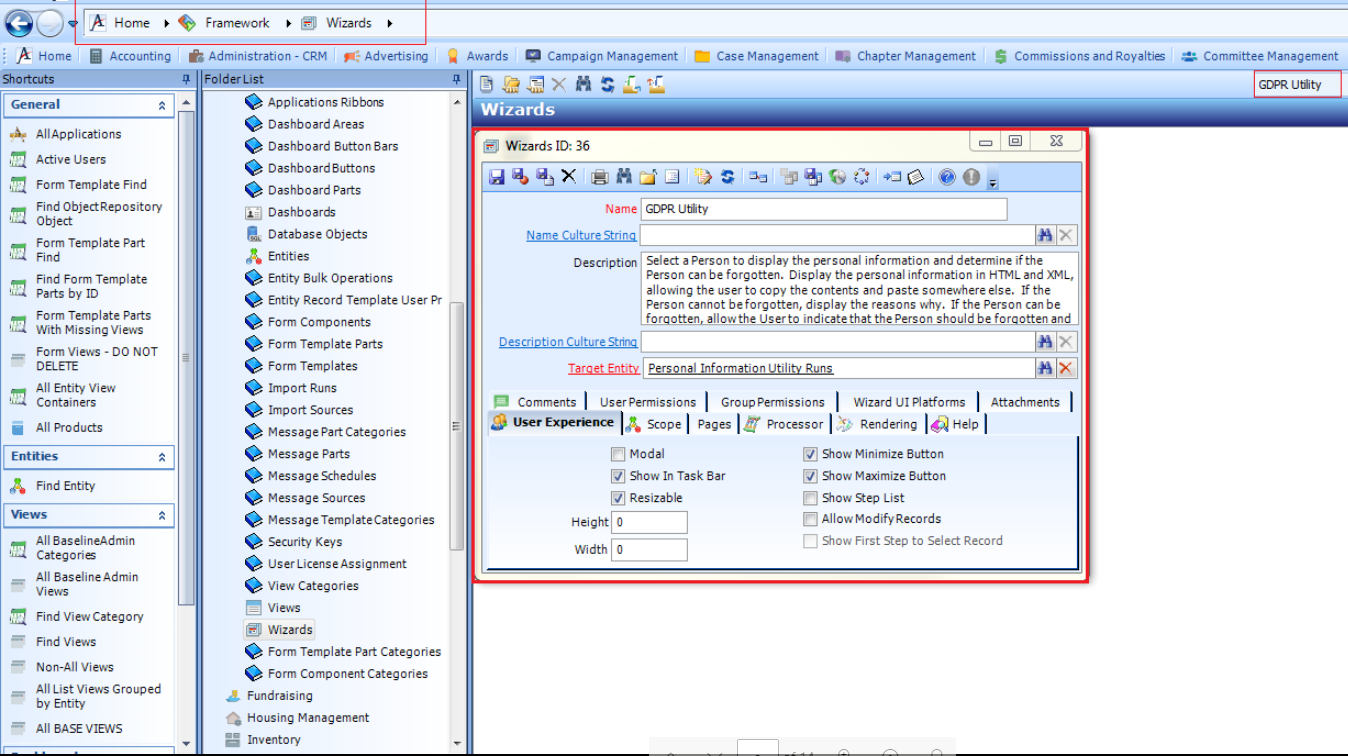Click the globe icon in the record toolbar

pyautogui.click(x=837, y=177)
